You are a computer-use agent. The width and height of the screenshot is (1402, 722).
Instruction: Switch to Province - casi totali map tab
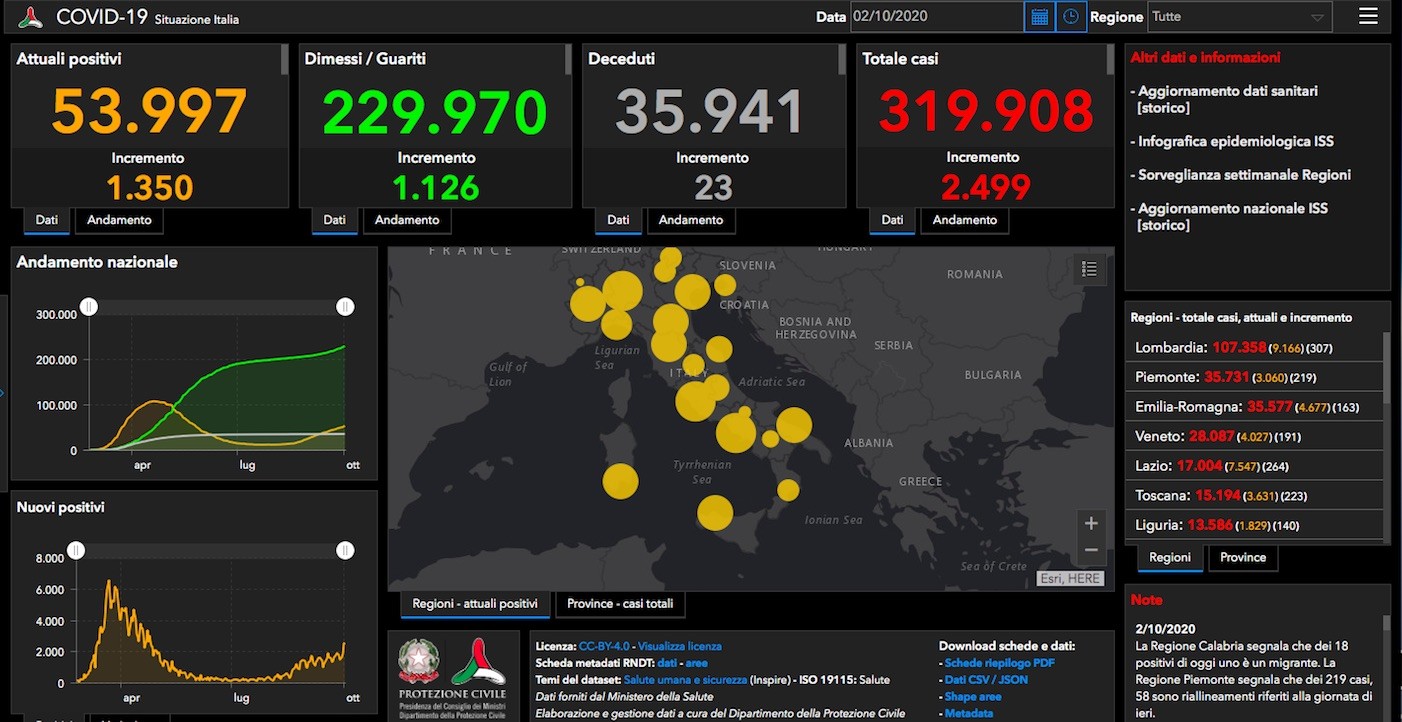[x=620, y=604]
